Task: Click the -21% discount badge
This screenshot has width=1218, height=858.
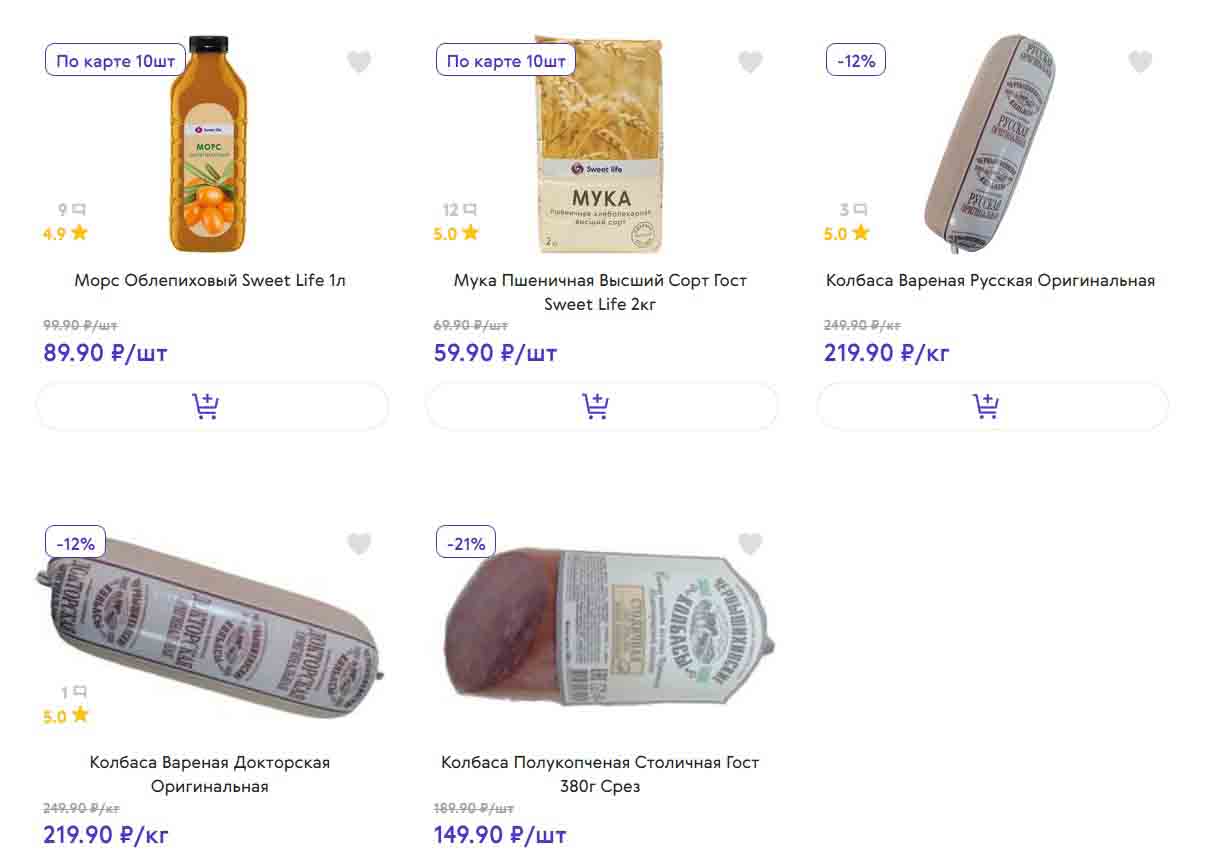Action: click(466, 544)
